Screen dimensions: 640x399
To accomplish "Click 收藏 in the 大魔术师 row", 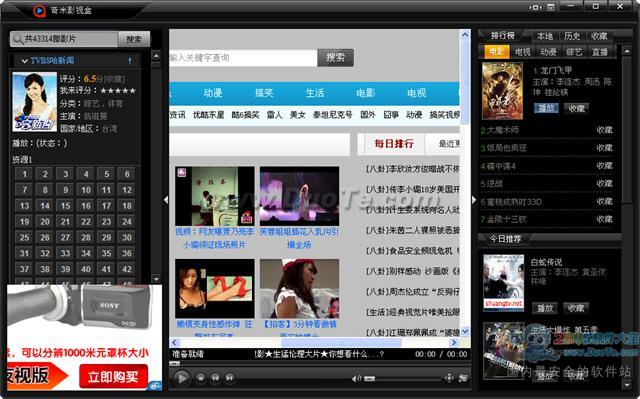I will [x=604, y=130].
